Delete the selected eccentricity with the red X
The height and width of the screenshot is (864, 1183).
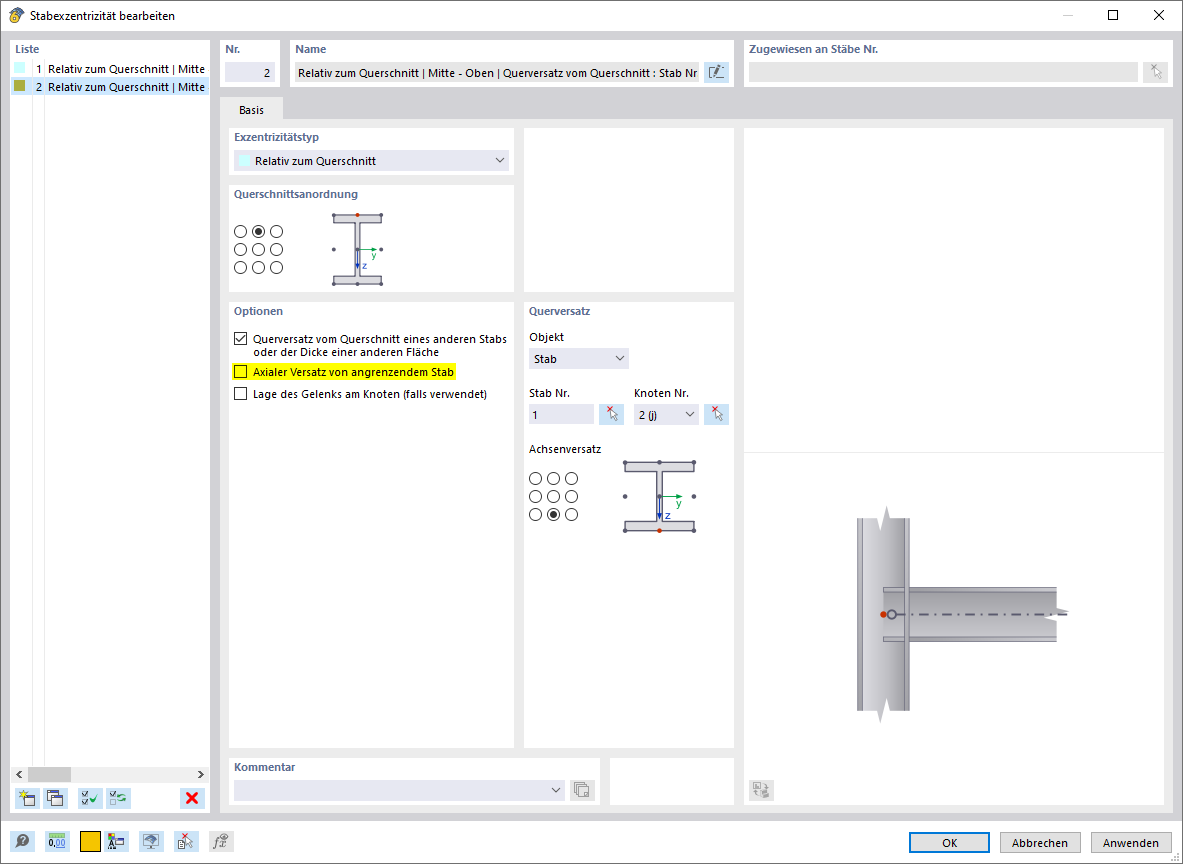click(192, 798)
